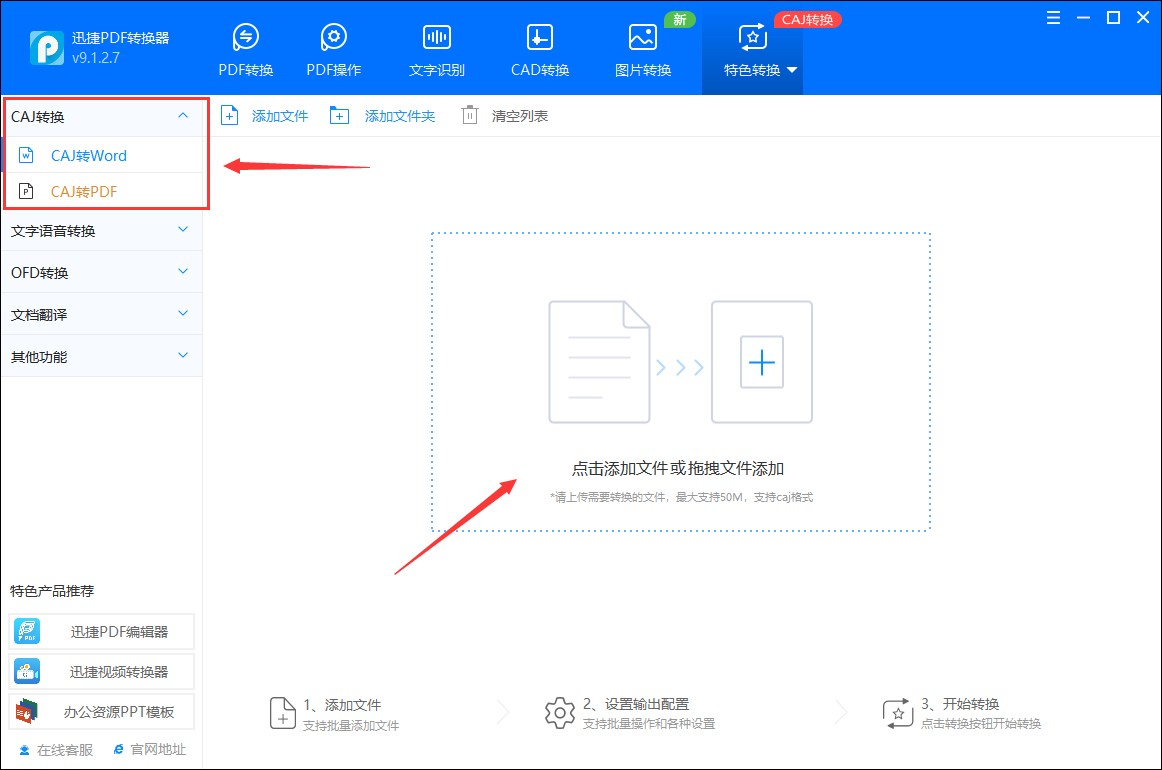The width and height of the screenshot is (1162, 770).
Task: Click the step 2 设置输出配置 gear icon
Action: coord(560,713)
